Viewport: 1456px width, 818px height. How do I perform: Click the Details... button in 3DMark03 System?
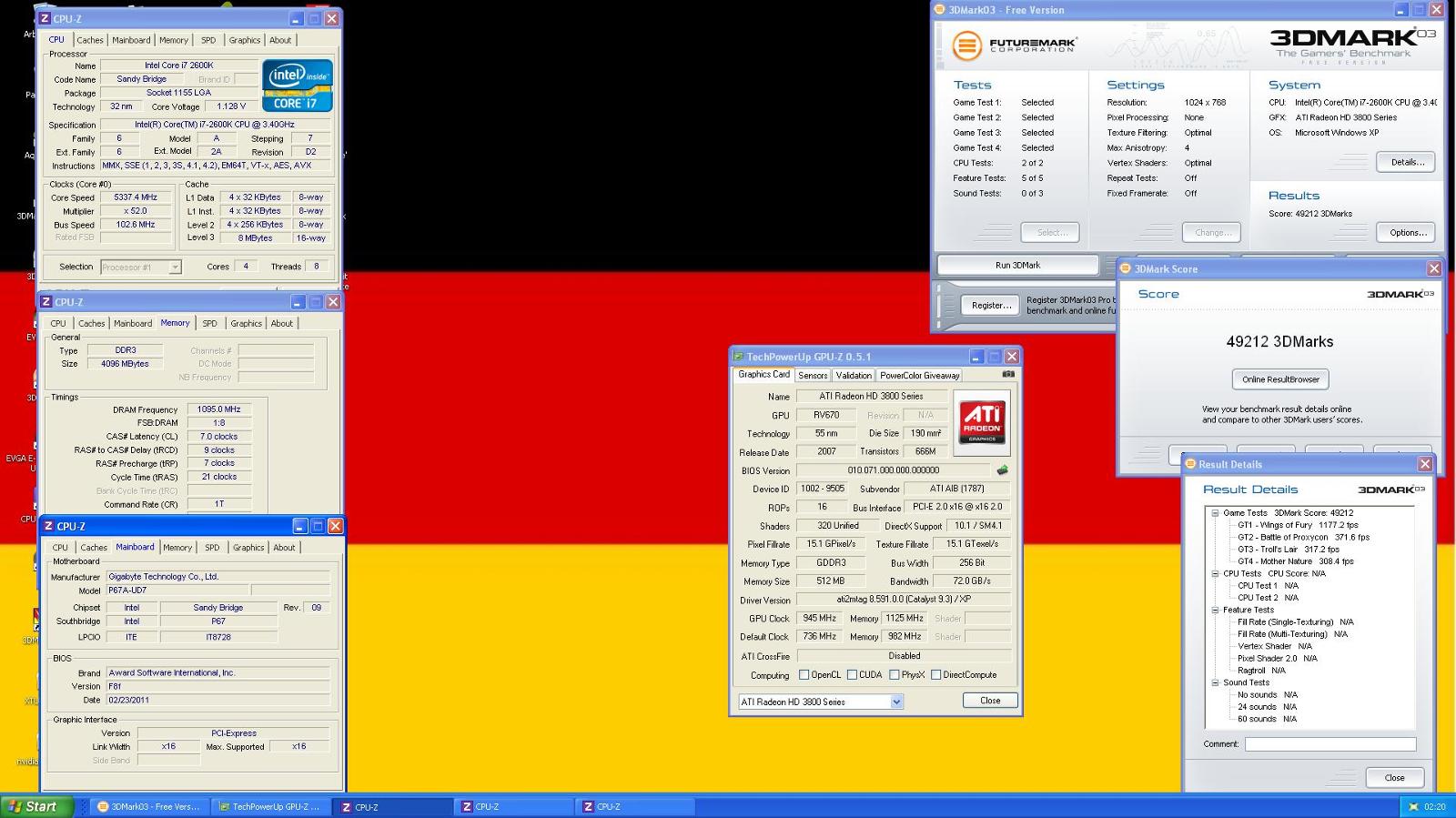tap(1407, 162)
